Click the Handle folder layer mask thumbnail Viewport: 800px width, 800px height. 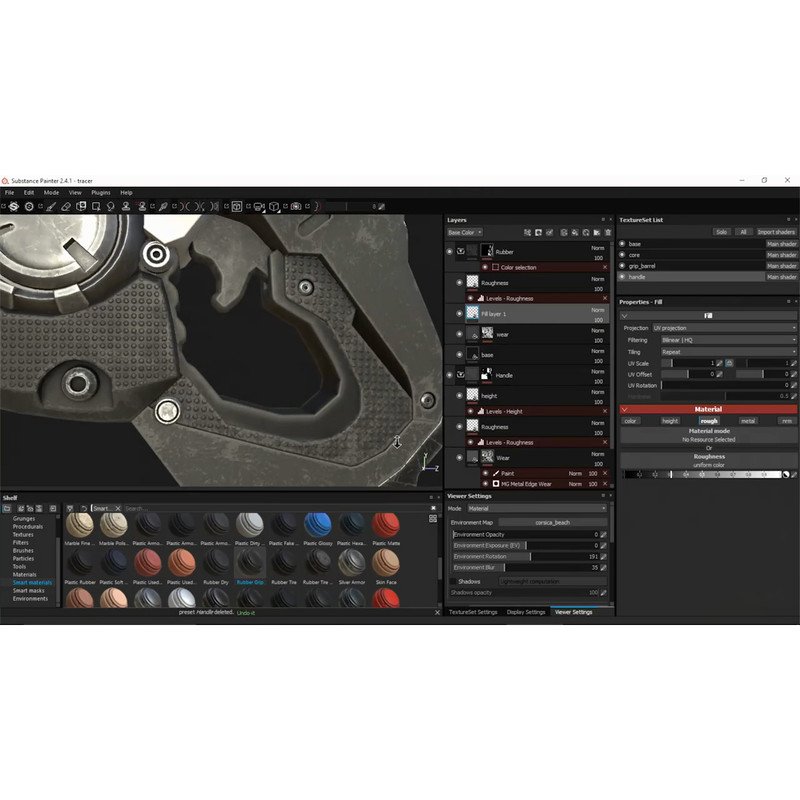tap(487, 375)
